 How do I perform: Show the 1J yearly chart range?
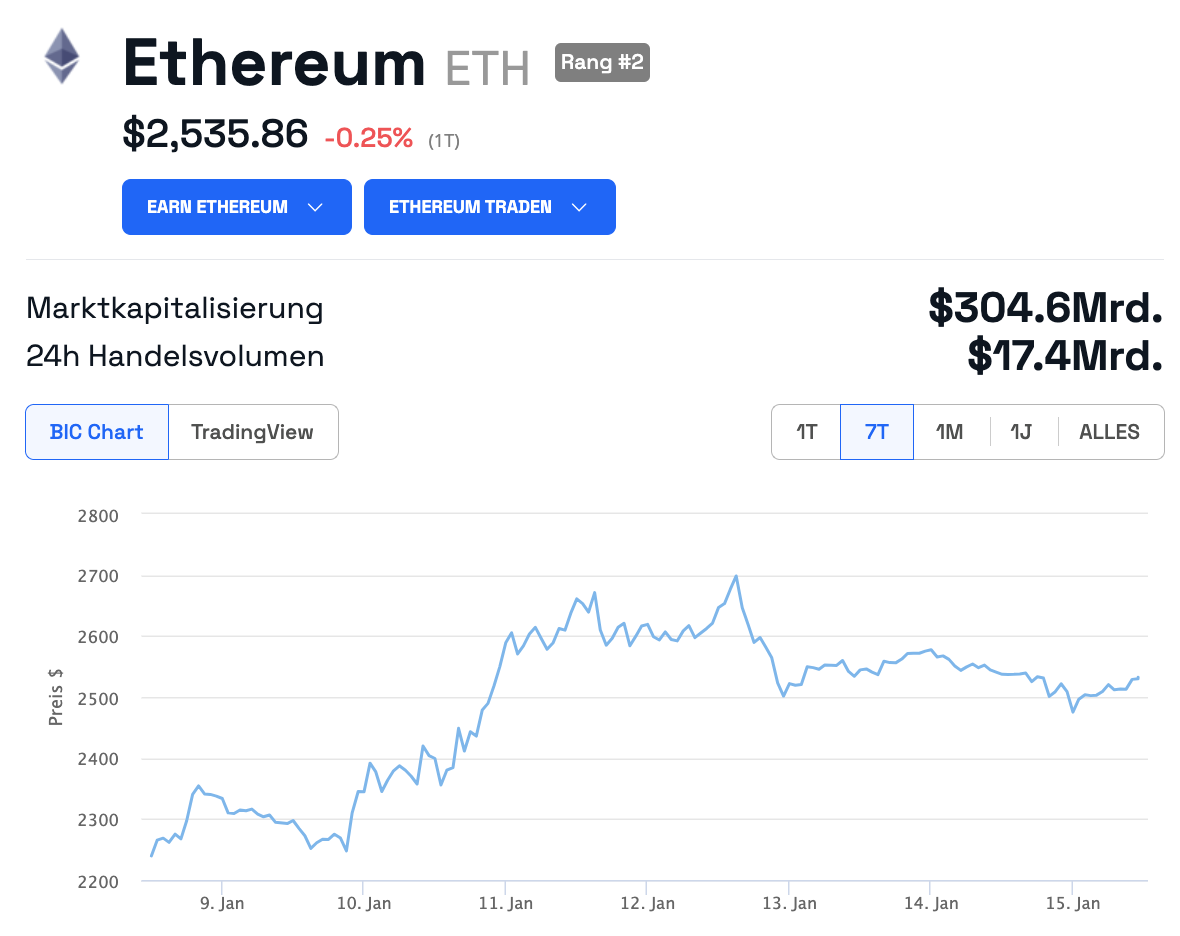pyautogui.click(x=1021, y=432)
